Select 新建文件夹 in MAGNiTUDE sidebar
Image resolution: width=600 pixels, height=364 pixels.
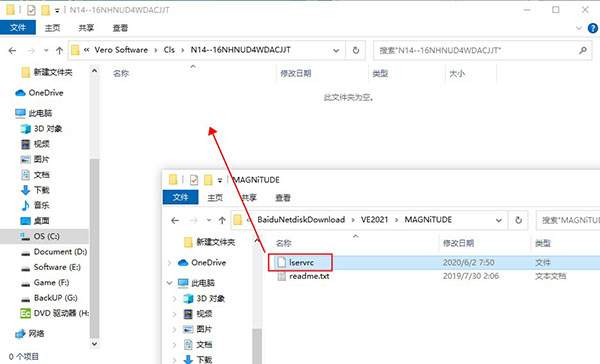click(x=210, y=242)
